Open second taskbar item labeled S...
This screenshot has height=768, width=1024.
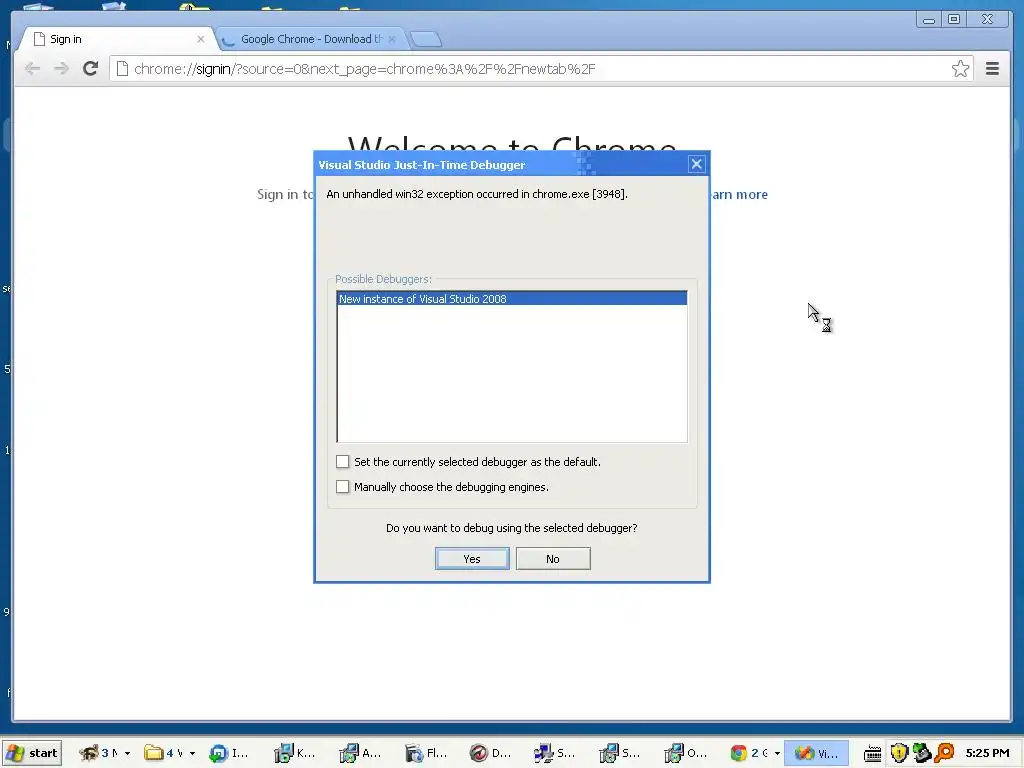click(620, 753)
